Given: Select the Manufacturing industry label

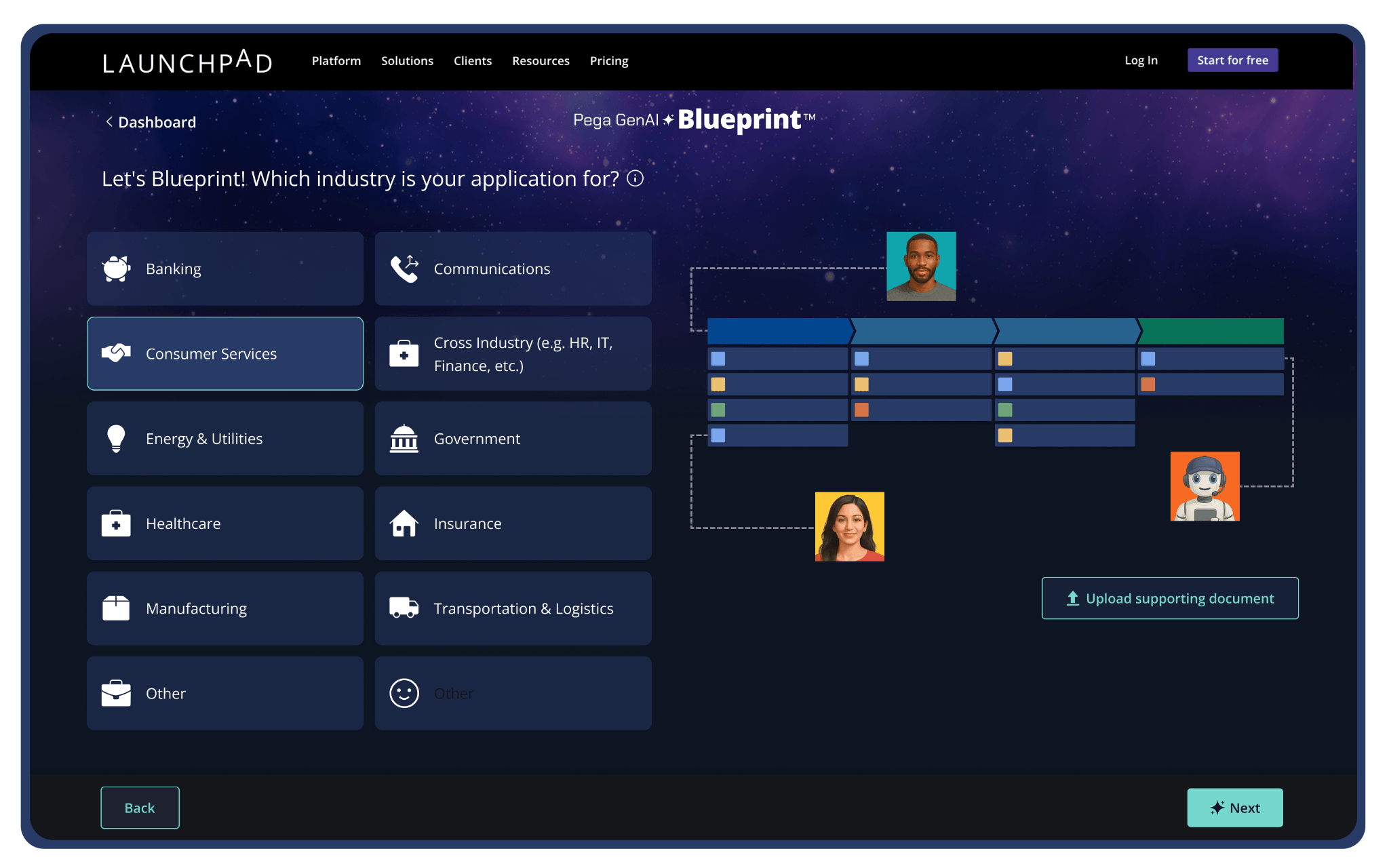Looking at the screenshot, I should [x=197, y=609].
